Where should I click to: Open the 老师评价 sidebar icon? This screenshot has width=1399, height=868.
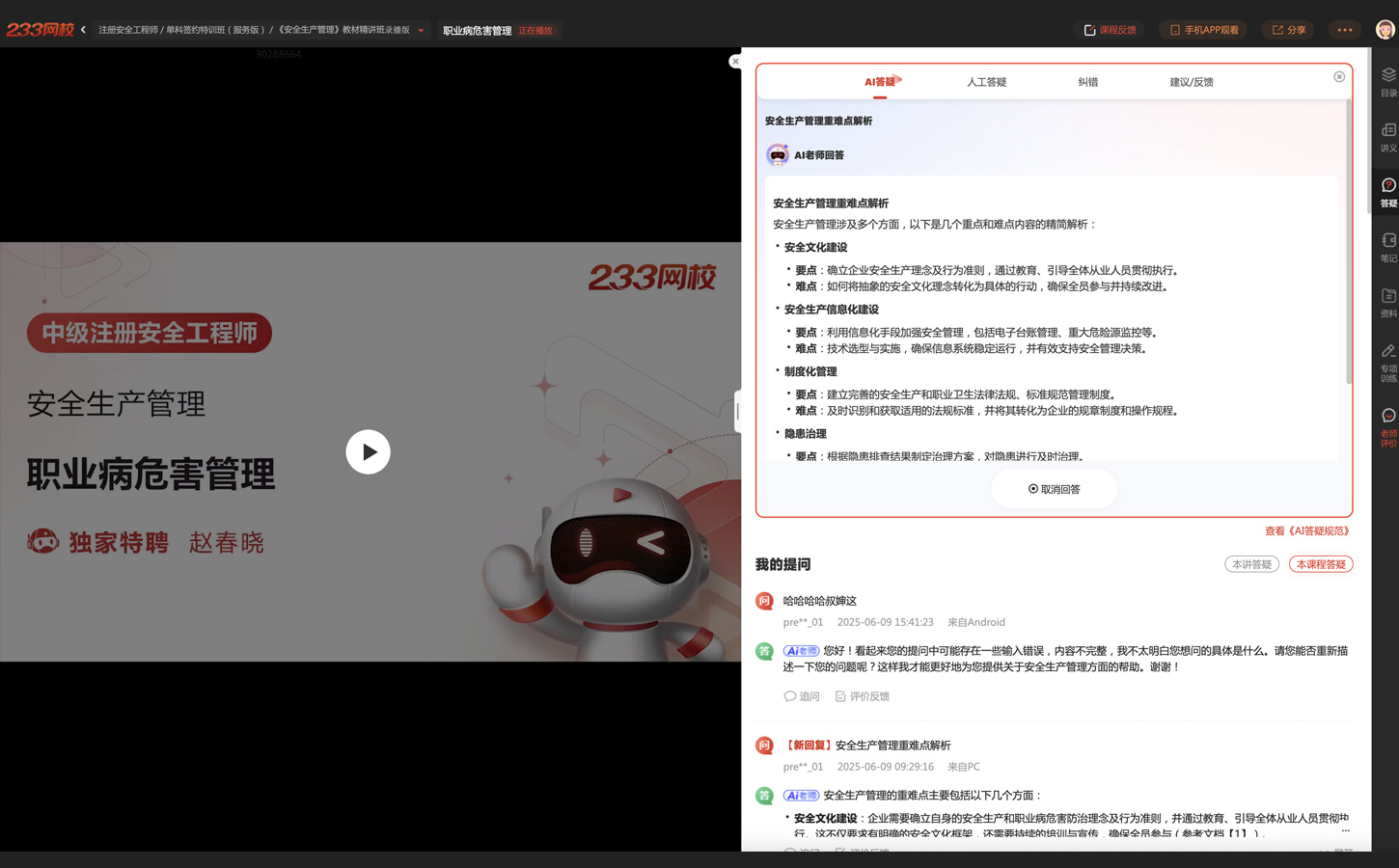1387,426
